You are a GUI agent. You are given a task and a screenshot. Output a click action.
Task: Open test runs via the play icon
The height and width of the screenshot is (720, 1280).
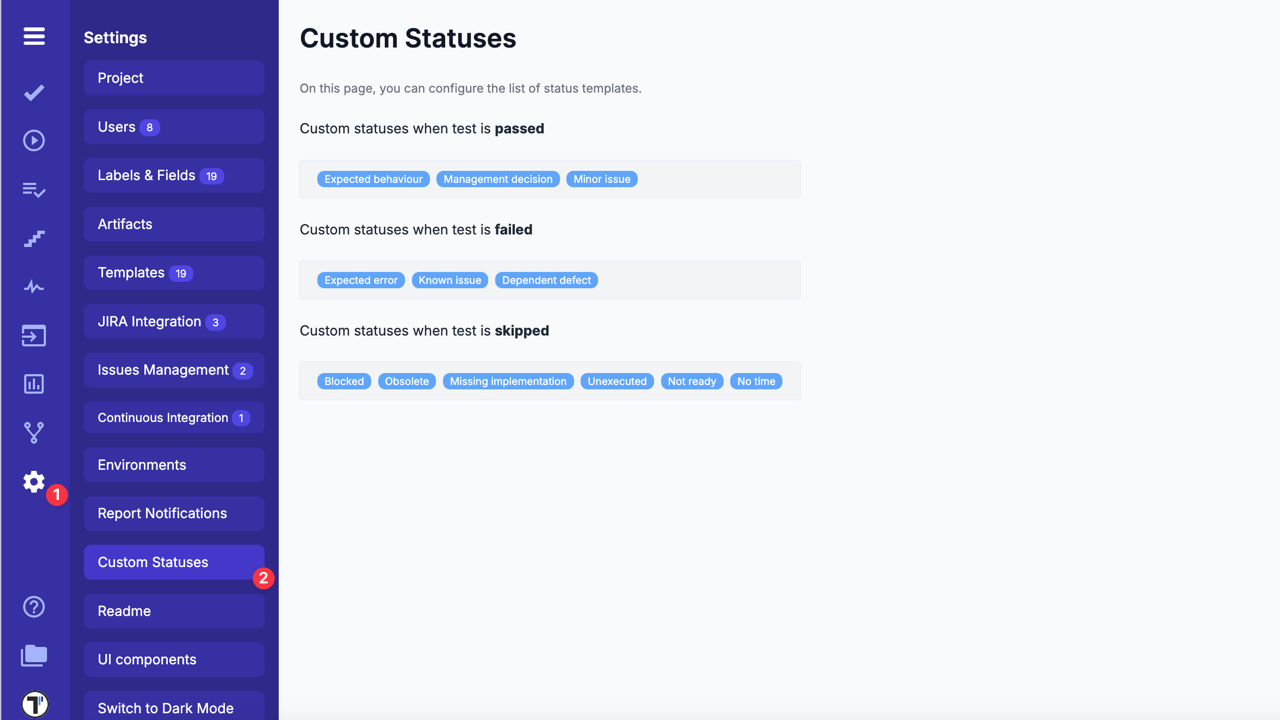point(34,140)
